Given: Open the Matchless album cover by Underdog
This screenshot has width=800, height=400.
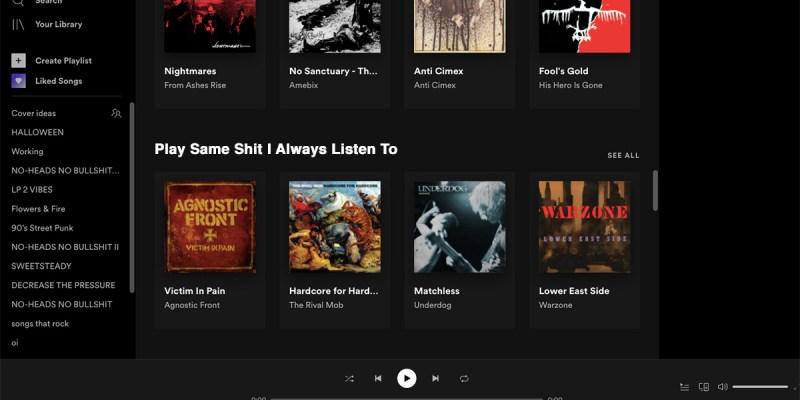Looking at the screenshot, I should [460, 227].
